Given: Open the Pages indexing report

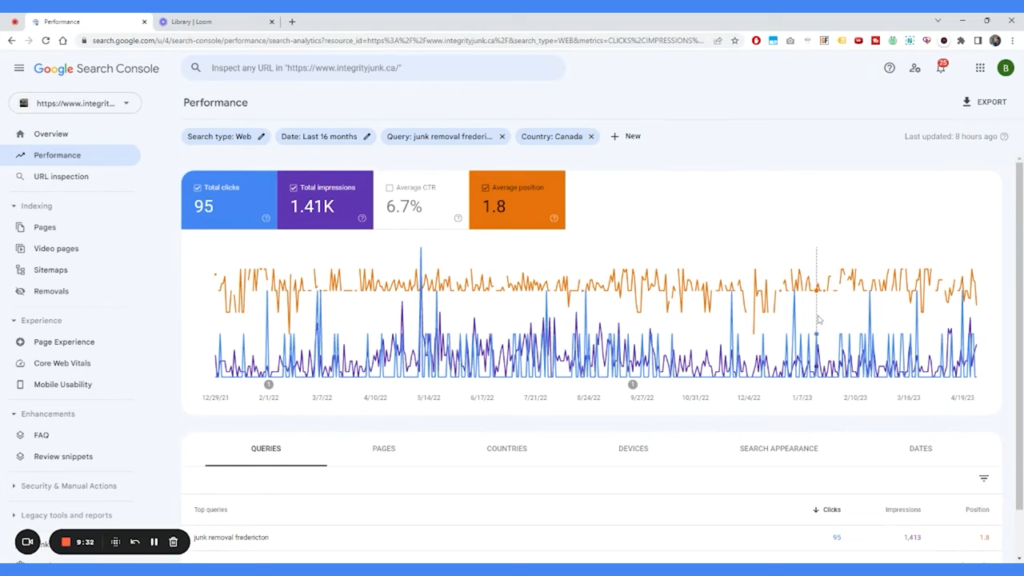Looking at the screenshot, I should tap(47, 227).
